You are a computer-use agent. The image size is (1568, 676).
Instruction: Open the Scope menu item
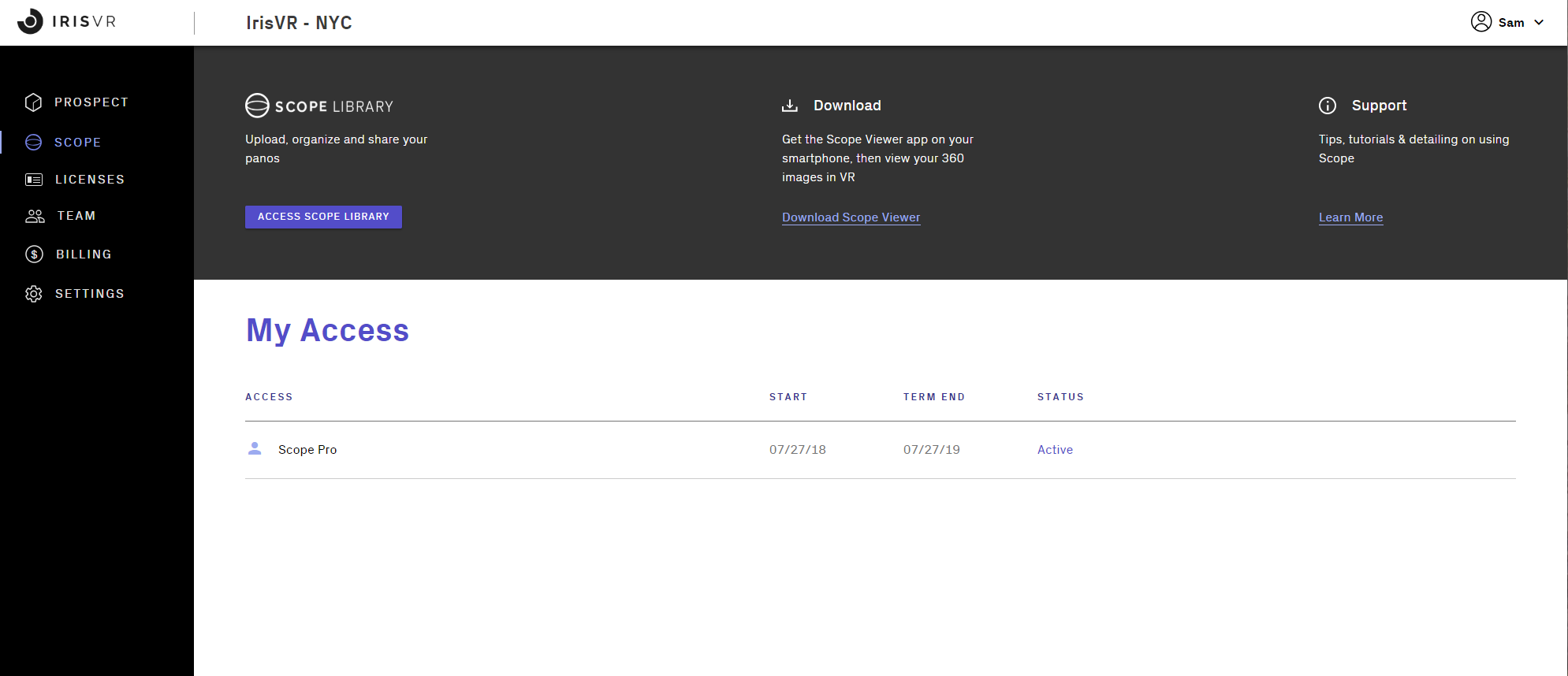(78, 143)
